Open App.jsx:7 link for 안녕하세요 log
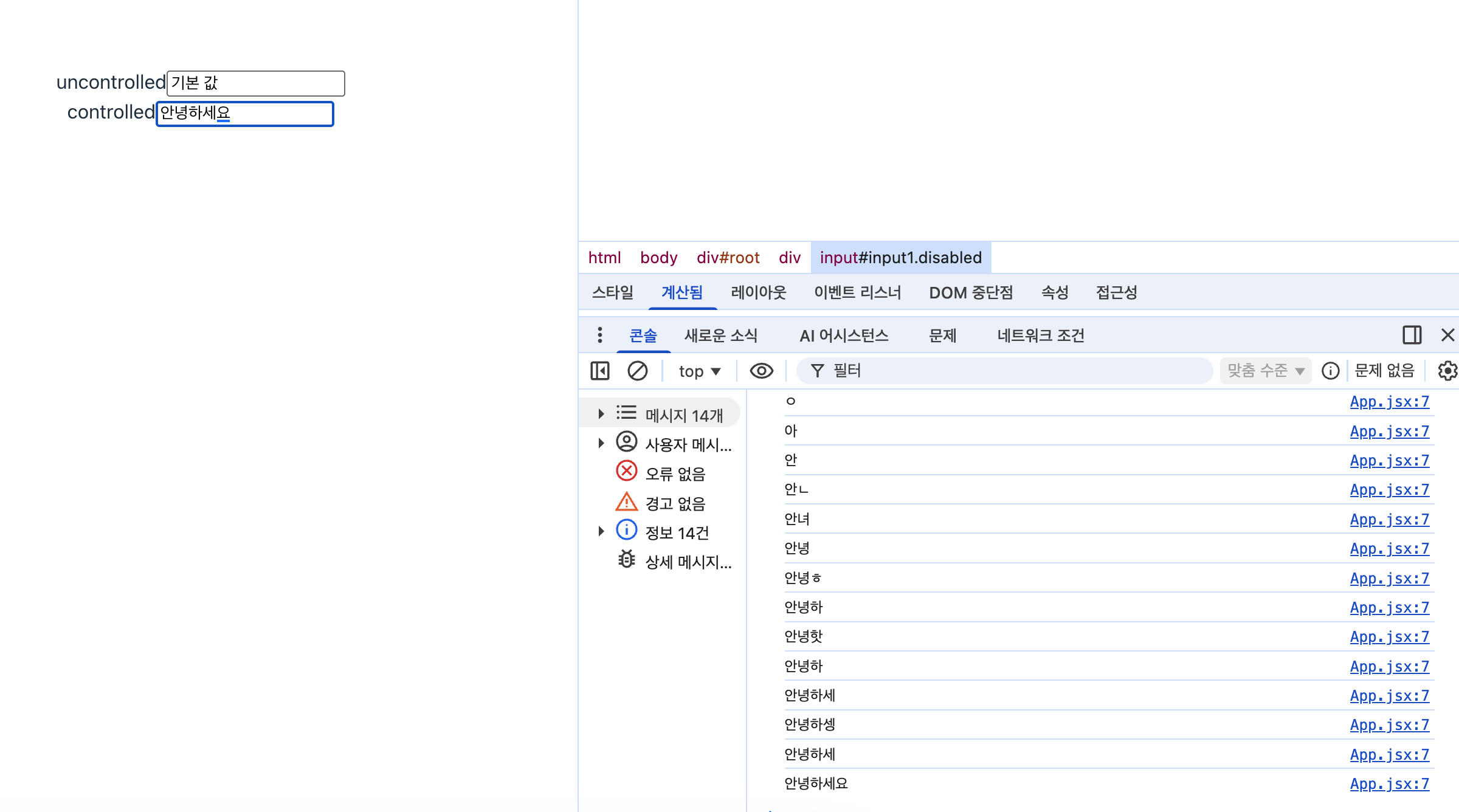The image size is (1459, 812). [x=1389, y=783]
